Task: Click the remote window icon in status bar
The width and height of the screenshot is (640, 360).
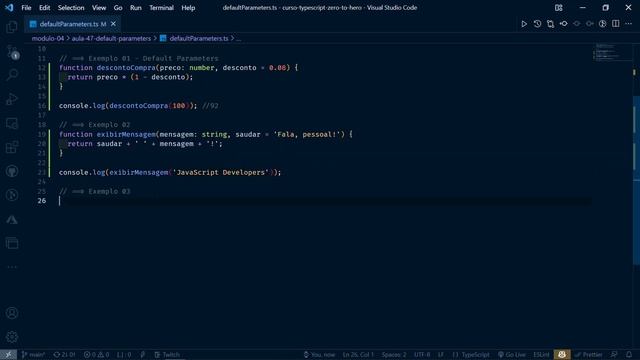Action: 8,355
